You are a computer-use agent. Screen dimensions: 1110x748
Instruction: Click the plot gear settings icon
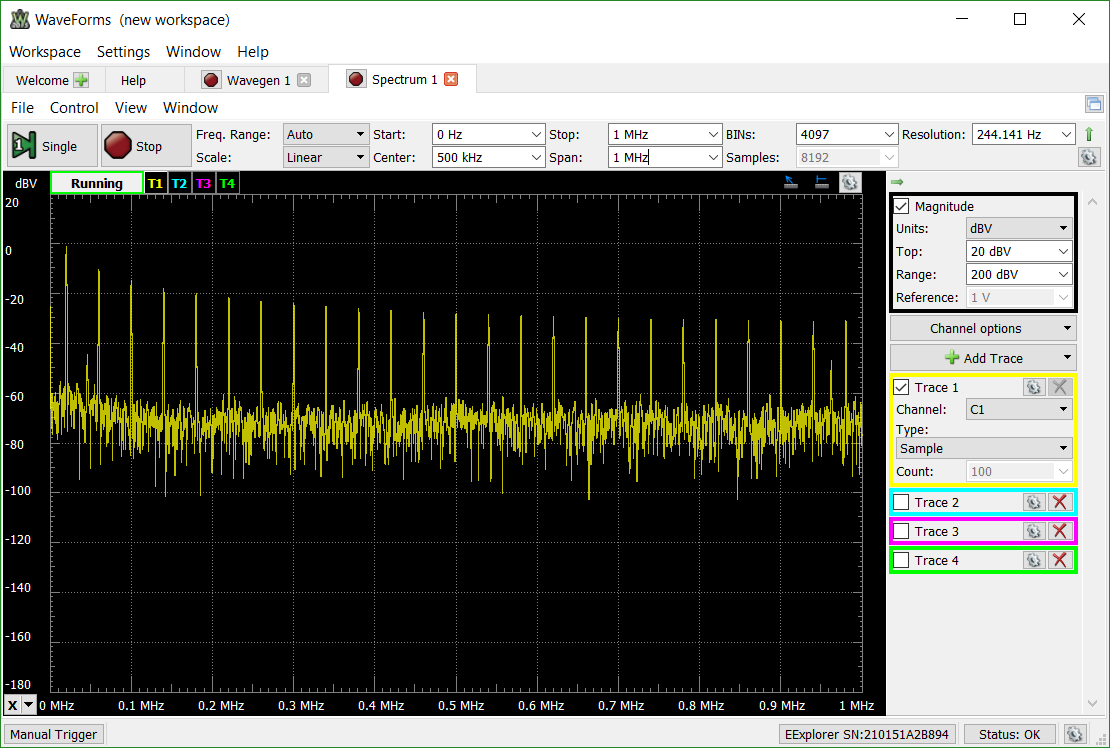(849, 183)
